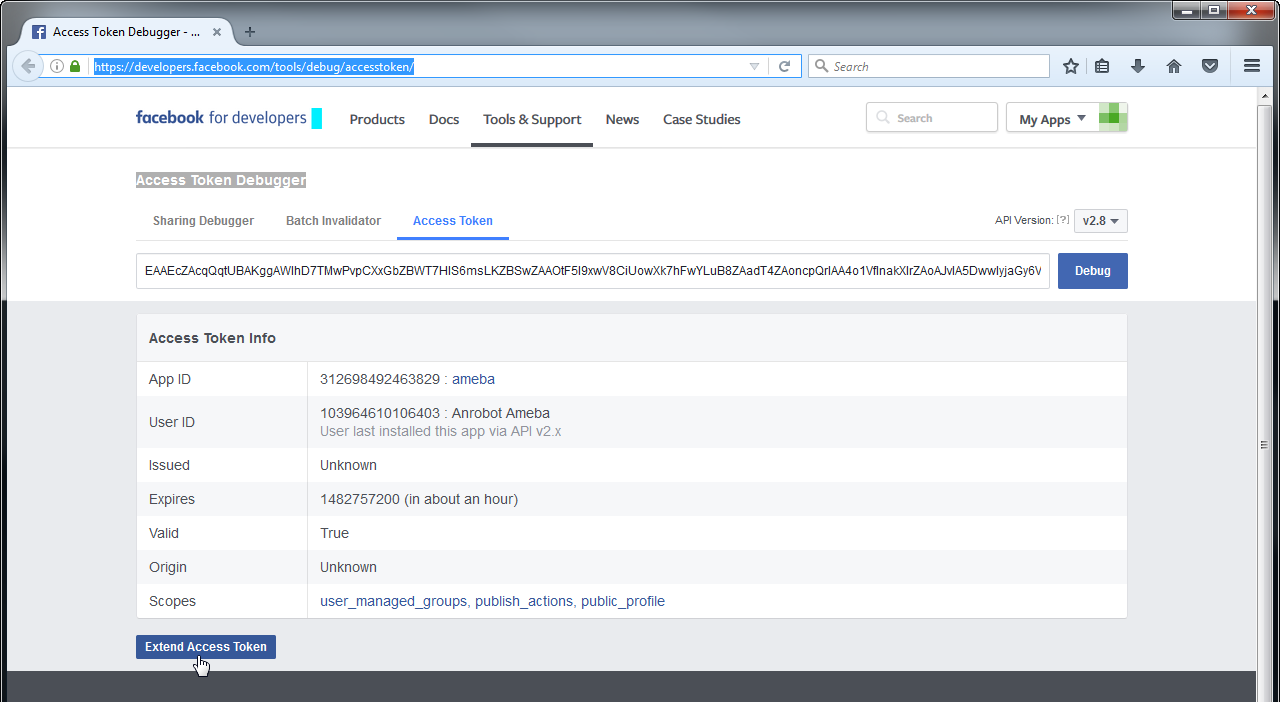Select the Access Token Debugger browser tab
Image resolution: width=1280 pixels, height=702 pixels.
[127, 32]
